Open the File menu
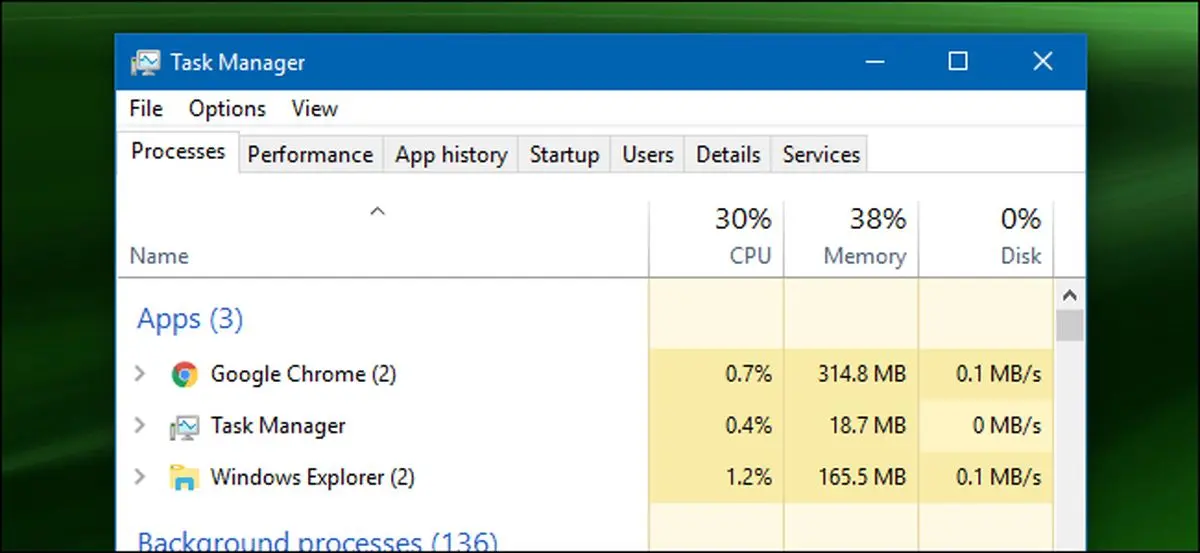1200x553 pixels. (146, 108)
